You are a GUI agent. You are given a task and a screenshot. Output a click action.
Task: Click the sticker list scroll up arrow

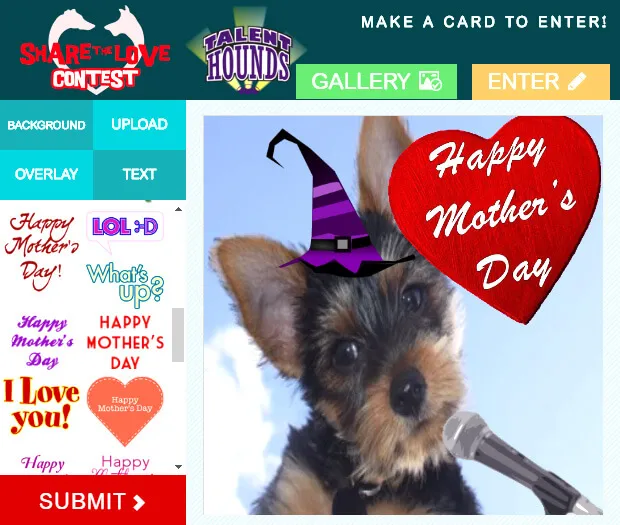178,209
